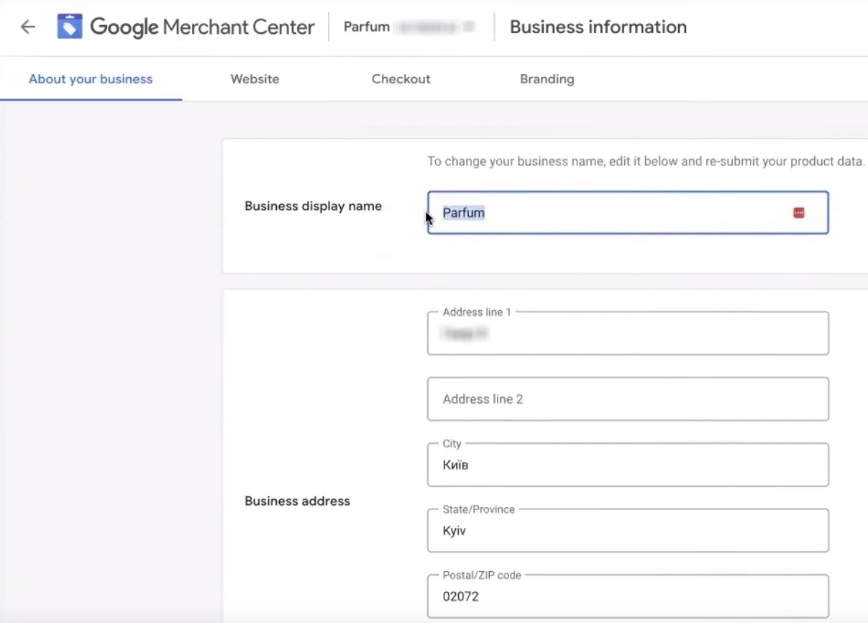Click the back arrow in the header
This screenshot has width=868, height=623.
(28, 27)
